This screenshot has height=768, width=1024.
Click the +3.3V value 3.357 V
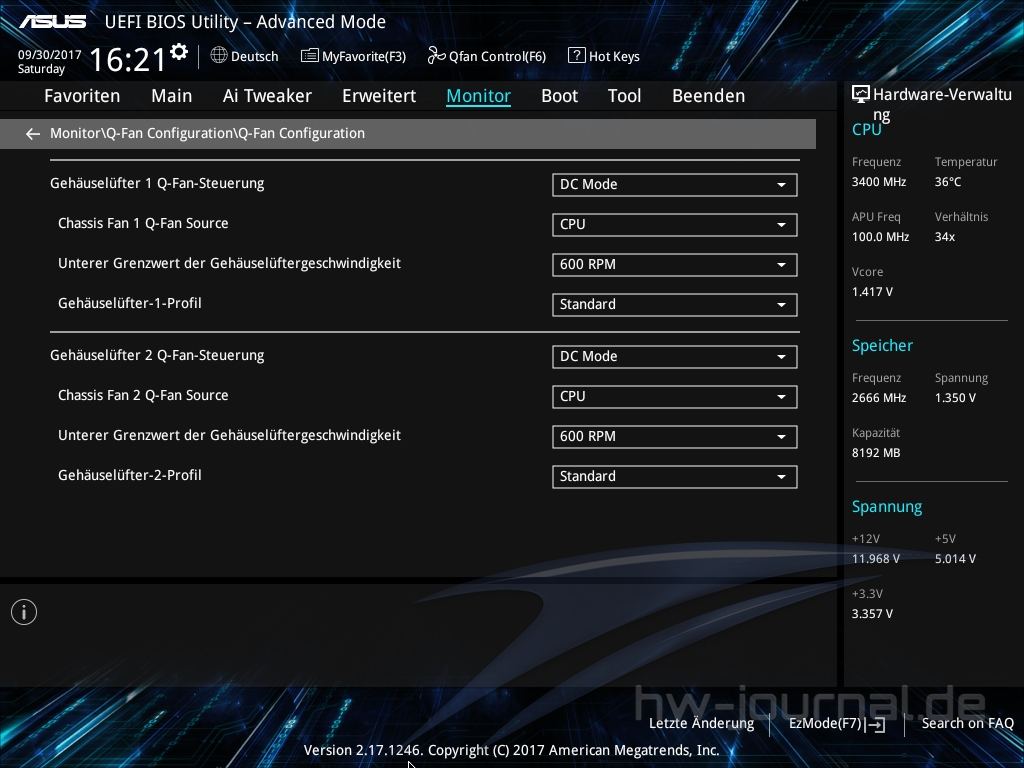(872, 614)
